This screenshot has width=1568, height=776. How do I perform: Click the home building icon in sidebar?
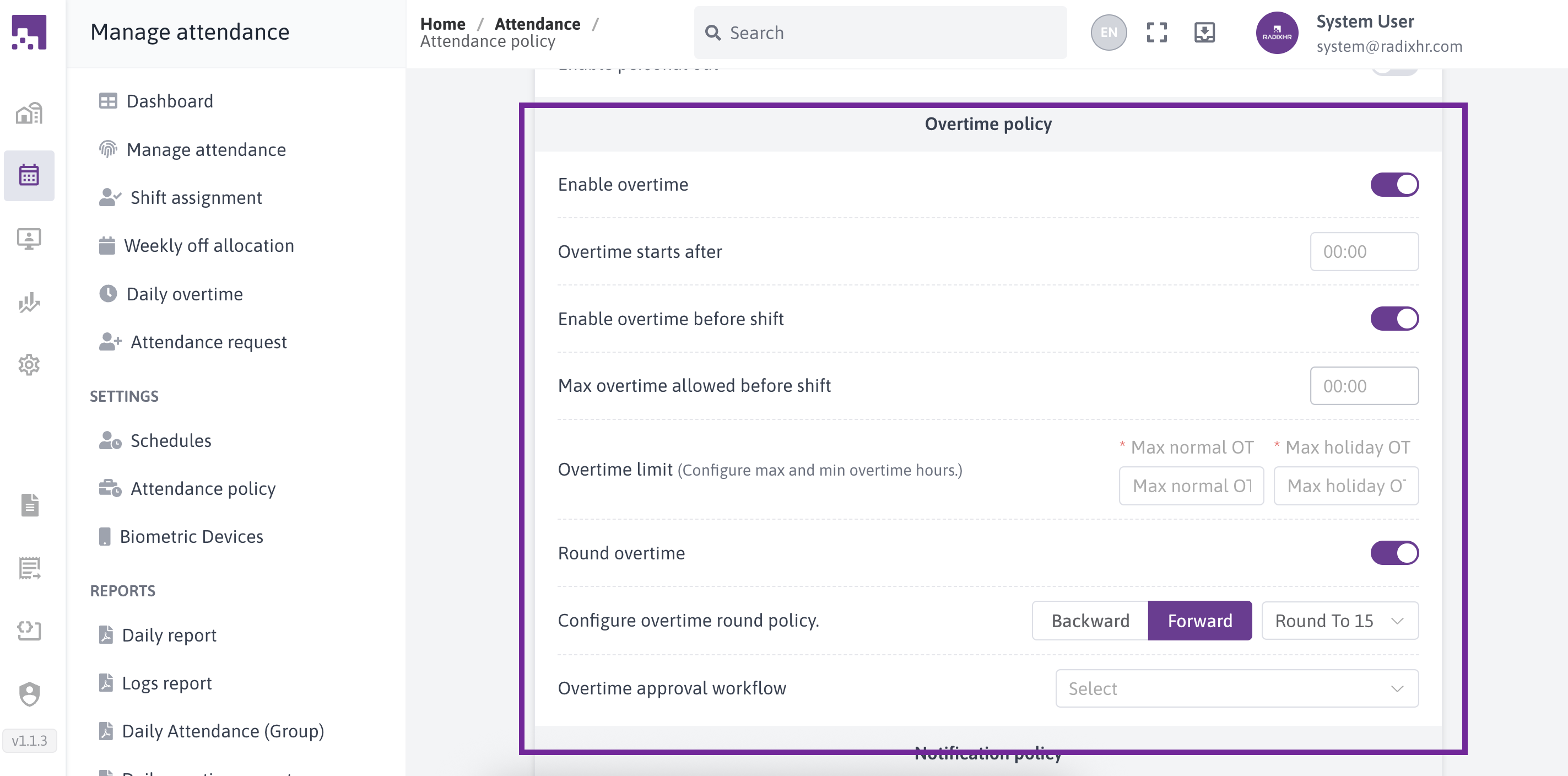point(29,114)
